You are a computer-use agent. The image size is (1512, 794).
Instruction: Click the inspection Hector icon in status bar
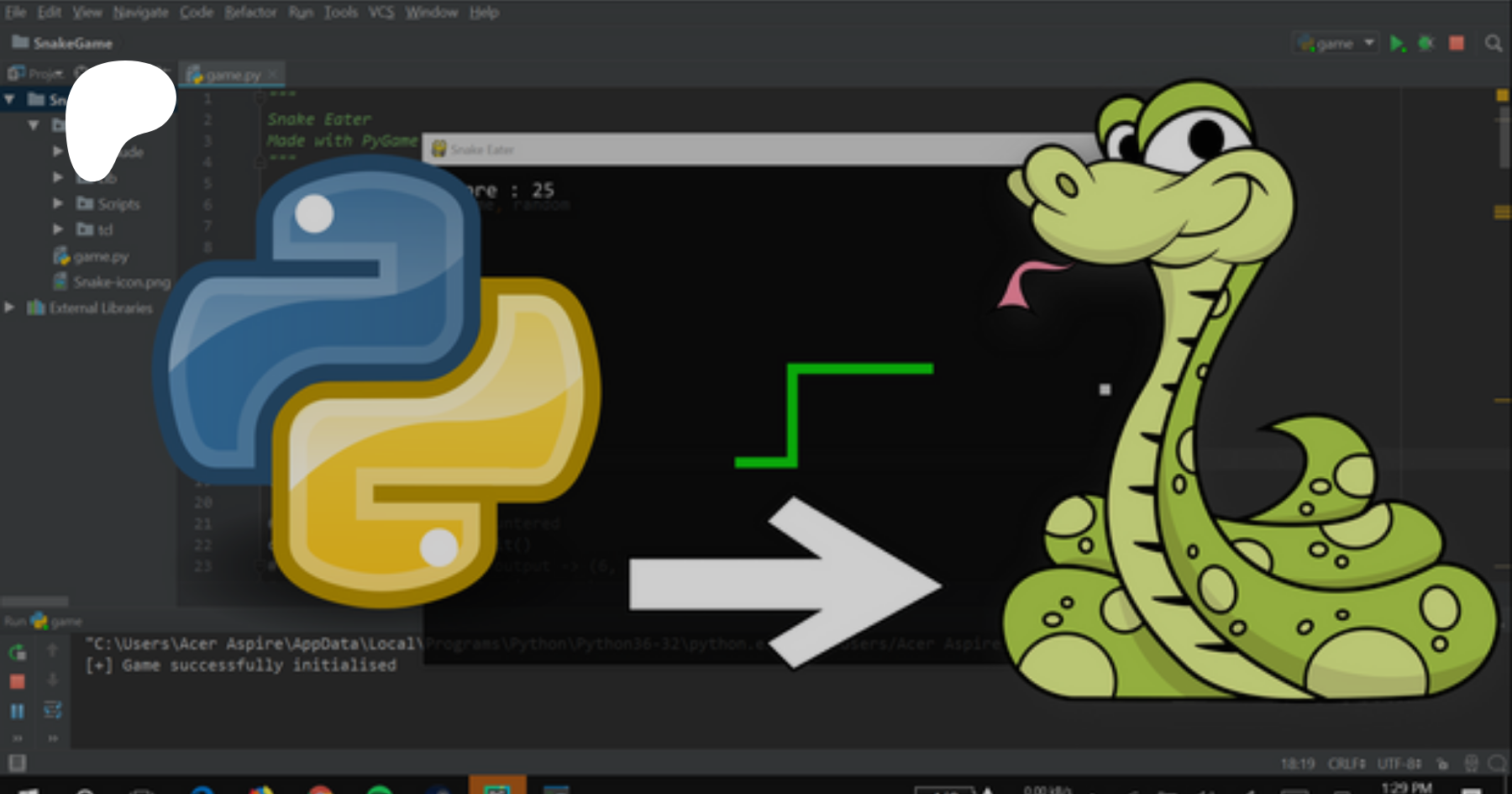click(1471, 763)
